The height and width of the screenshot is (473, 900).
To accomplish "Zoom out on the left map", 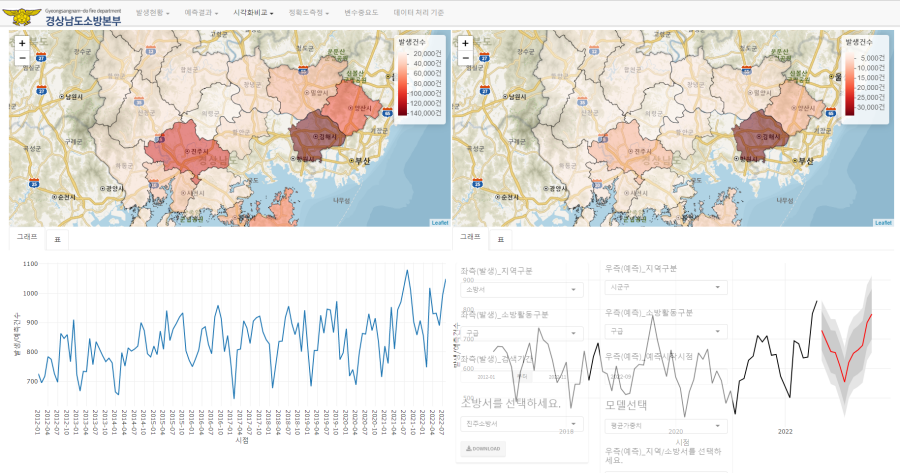I will click(22, 57).
